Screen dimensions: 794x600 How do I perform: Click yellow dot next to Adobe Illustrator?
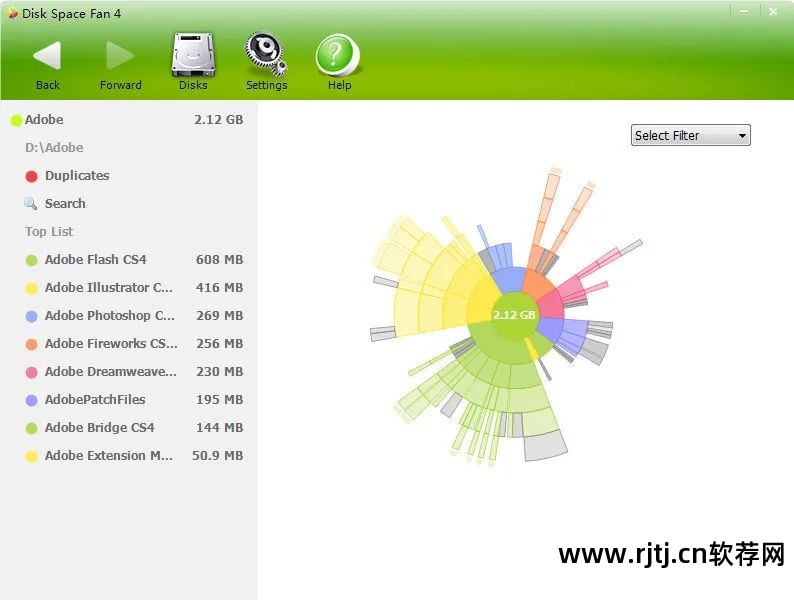pos(31,288)
